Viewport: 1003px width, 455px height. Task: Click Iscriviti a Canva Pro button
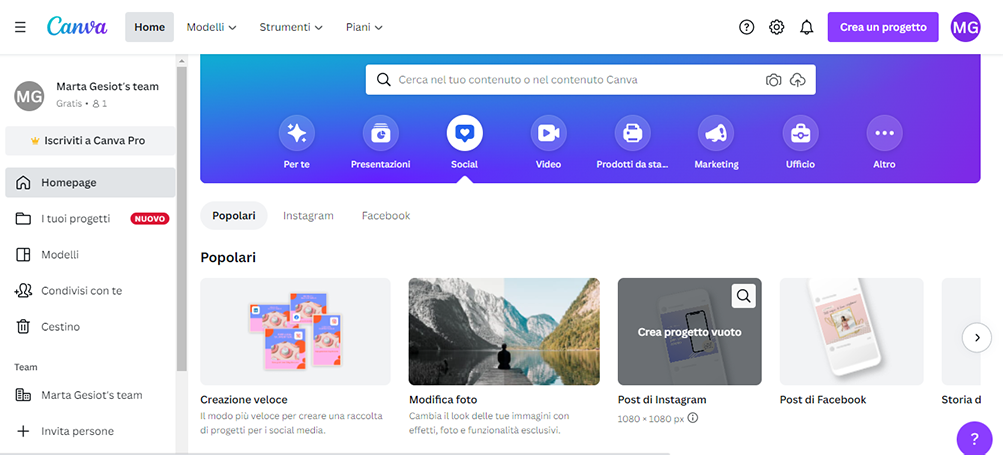[88, 141]
